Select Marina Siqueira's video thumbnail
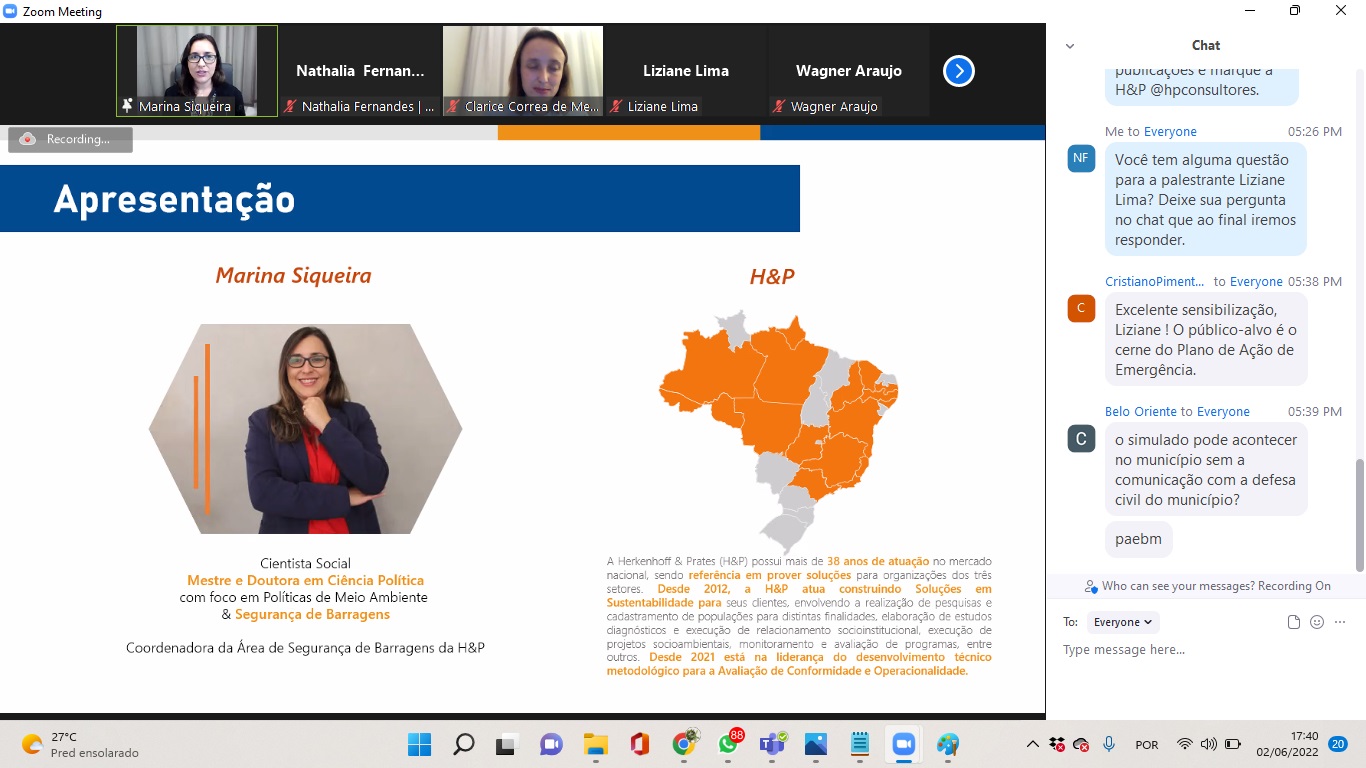Image resolution: width=1366 pixels, height=768 pixels. pos(197,71)
